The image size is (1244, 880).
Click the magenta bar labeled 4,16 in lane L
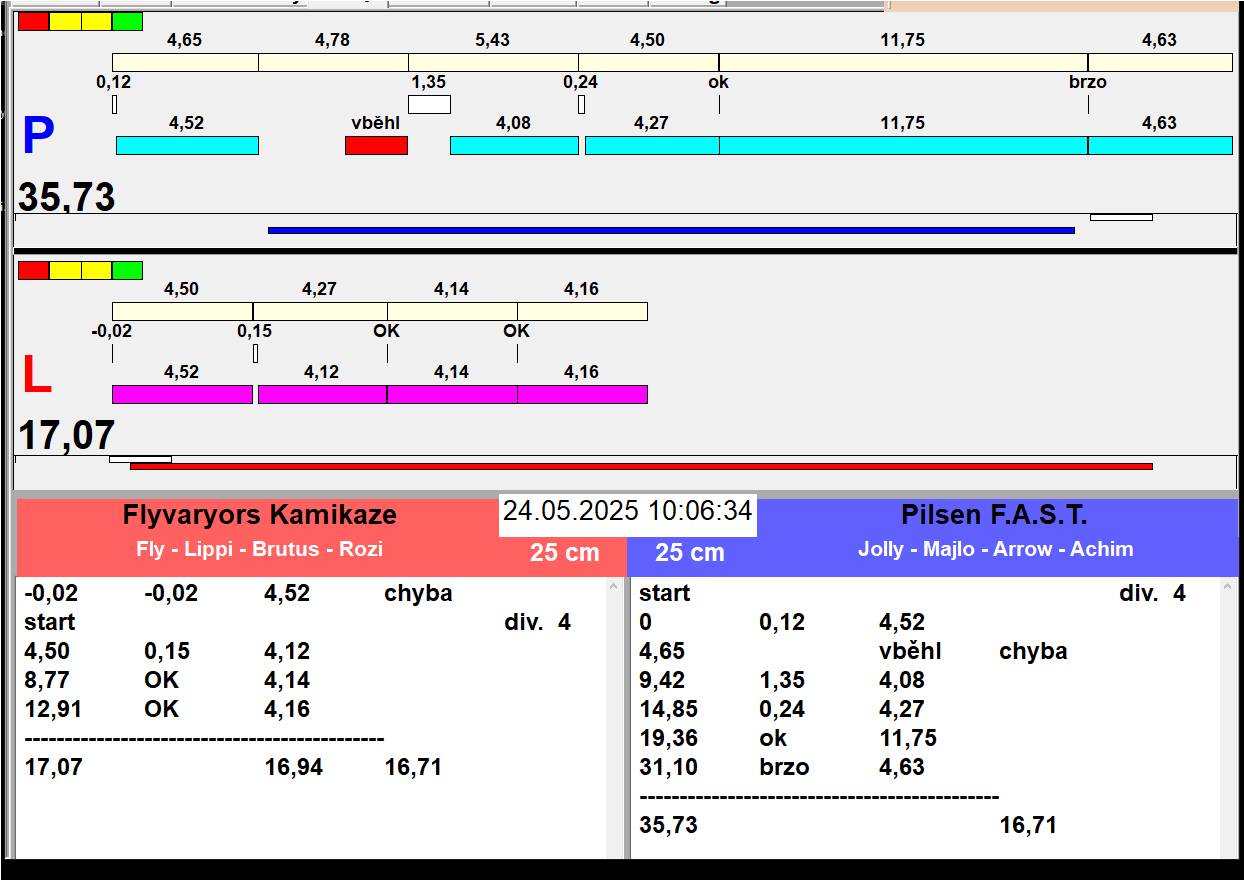click(x=582, y=394)
